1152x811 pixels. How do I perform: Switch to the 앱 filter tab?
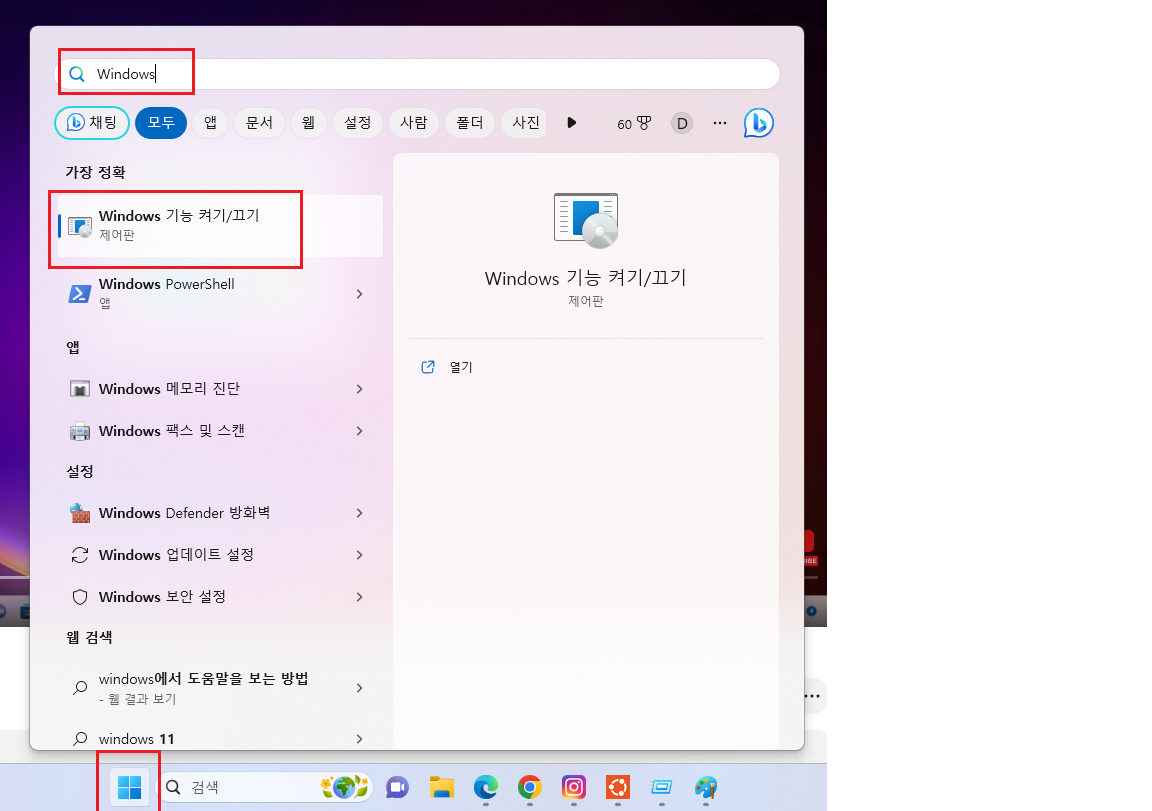click(x=210, y=123)
